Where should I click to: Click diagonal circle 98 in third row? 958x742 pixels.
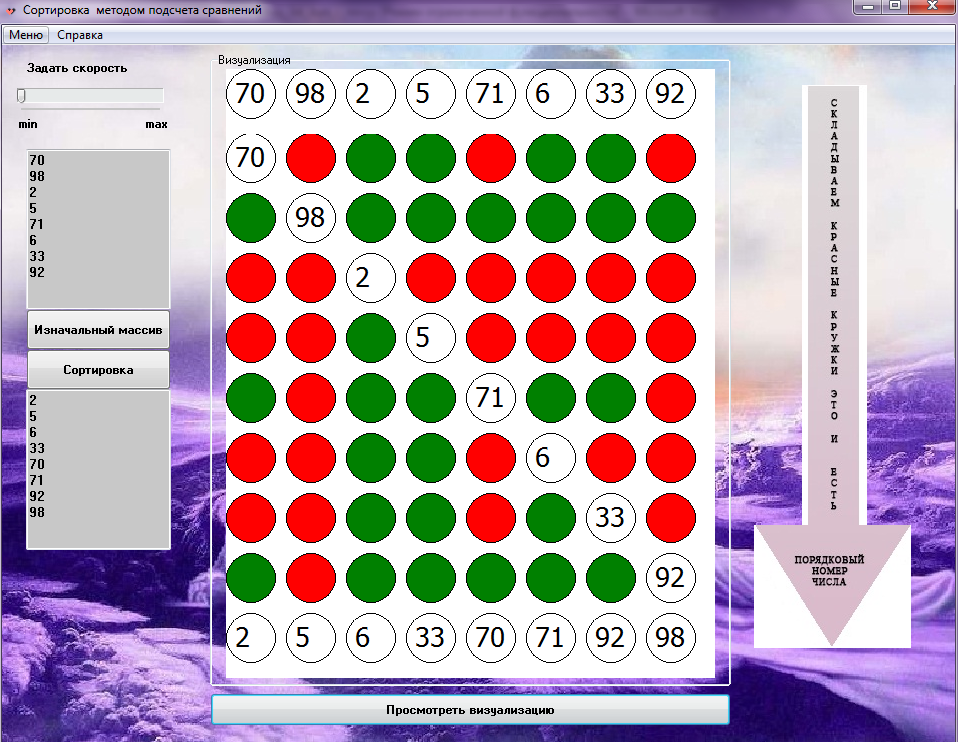coord(310,218)
